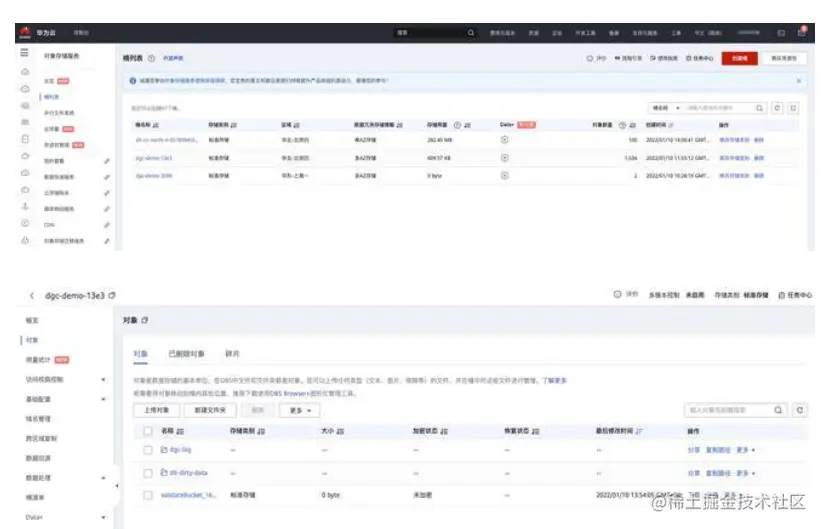
Task: Click icon next to 对象 page heading
Action: (x=145, y=320)
